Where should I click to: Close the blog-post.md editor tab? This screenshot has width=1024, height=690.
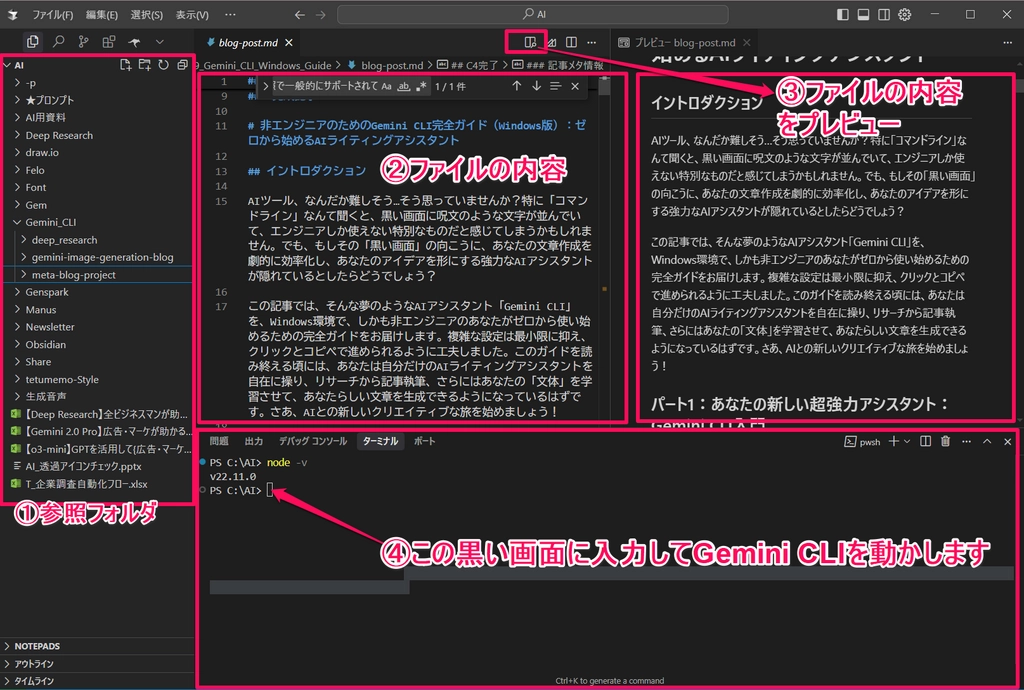point(289,42)
